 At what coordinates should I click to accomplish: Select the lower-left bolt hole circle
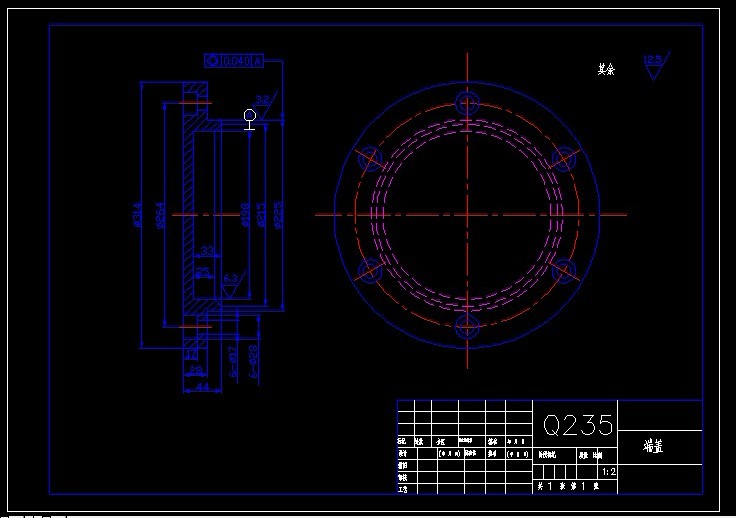tap(370, 271)
